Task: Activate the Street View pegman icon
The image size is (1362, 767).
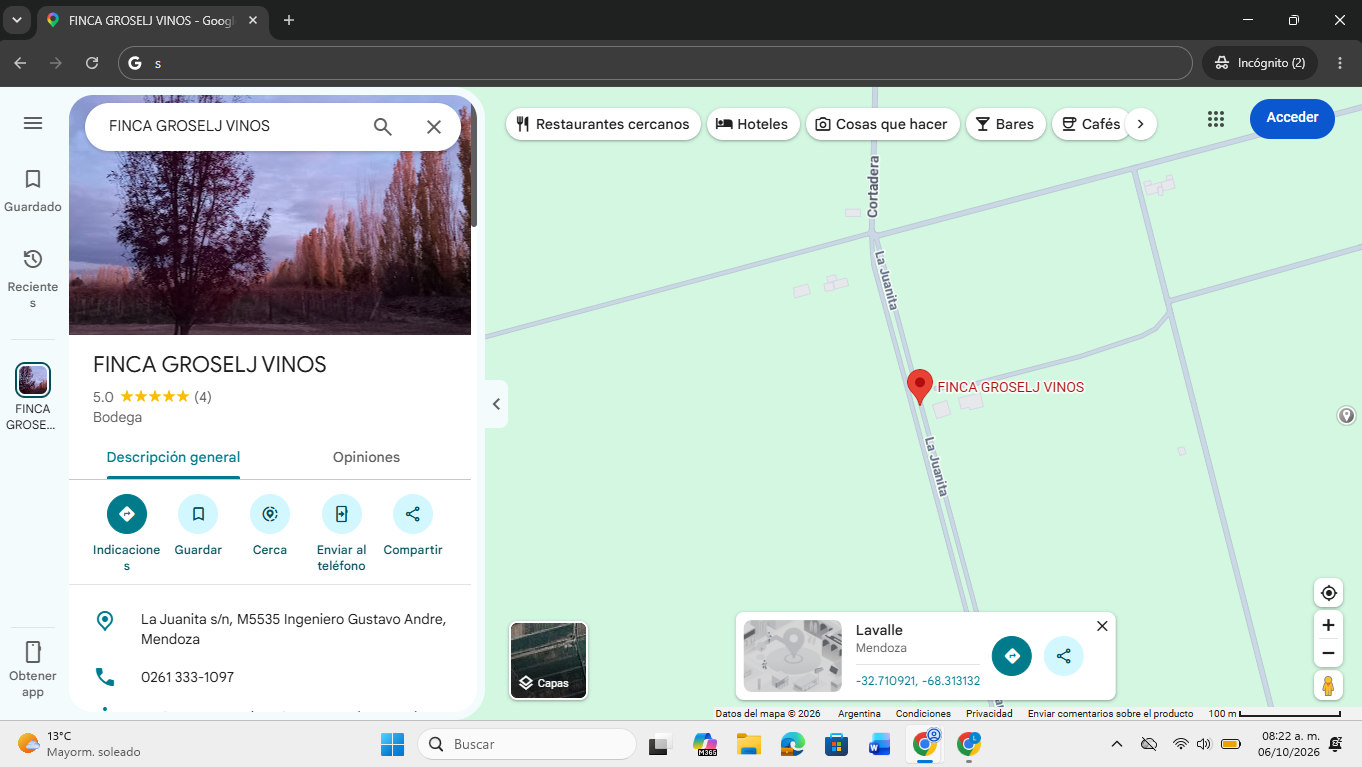Action: click(x=1328, y=686)
